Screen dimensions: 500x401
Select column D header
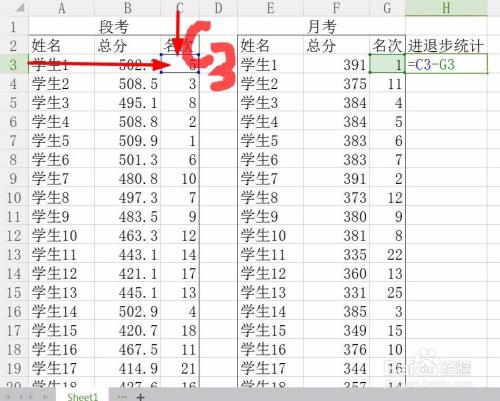click(218, 8)
